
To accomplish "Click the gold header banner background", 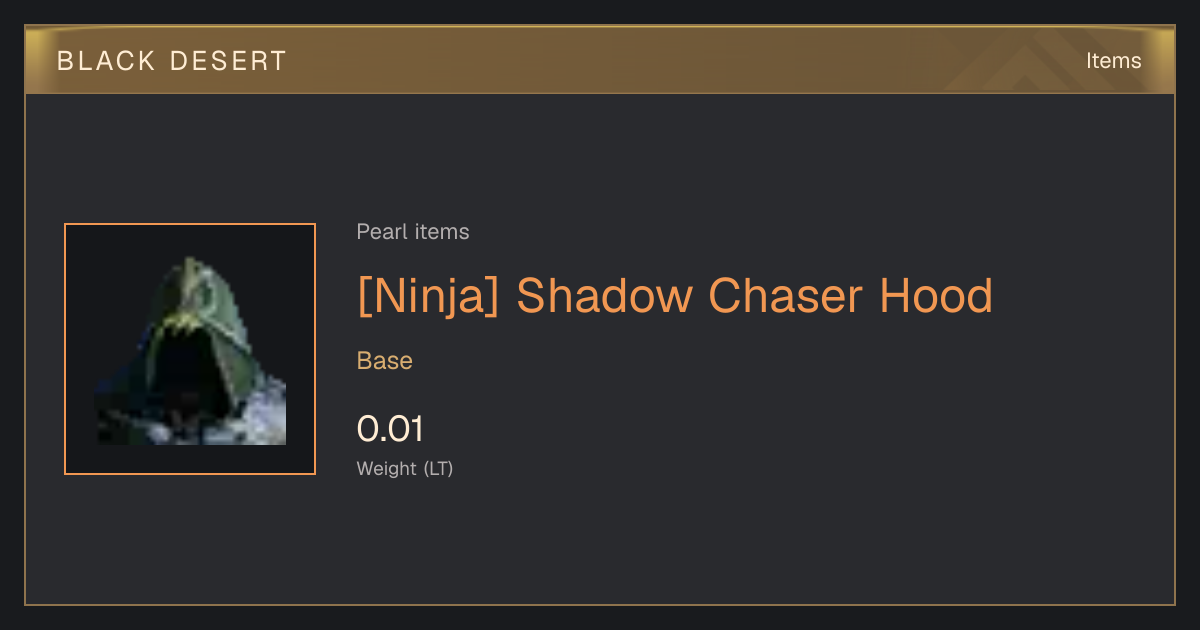I will 600,61.
